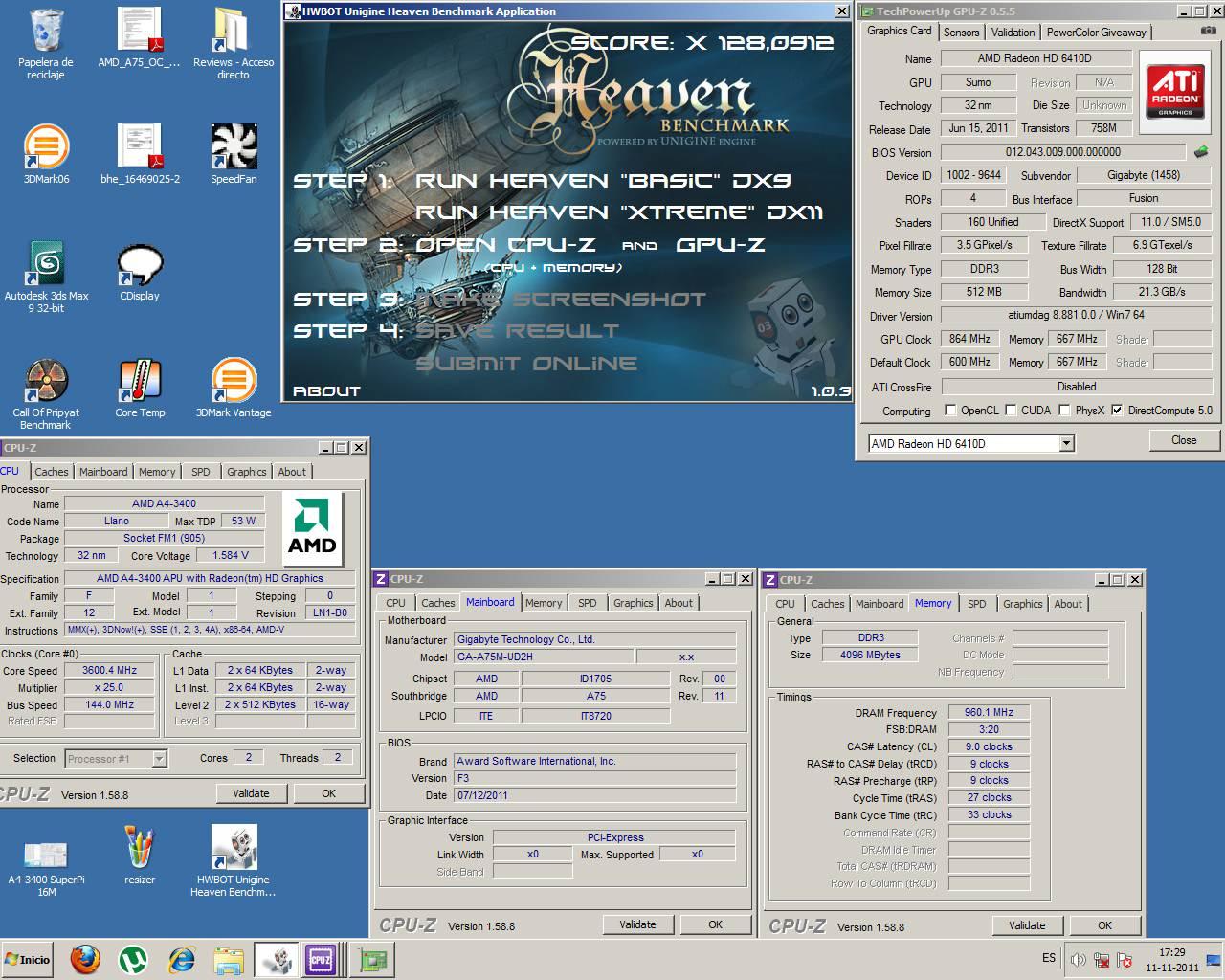The height and width of the screenshot is (980, 1225).
Task: Launch Autodesk 3ds Max 9 32-bit icon
Action: pos(46,278)
